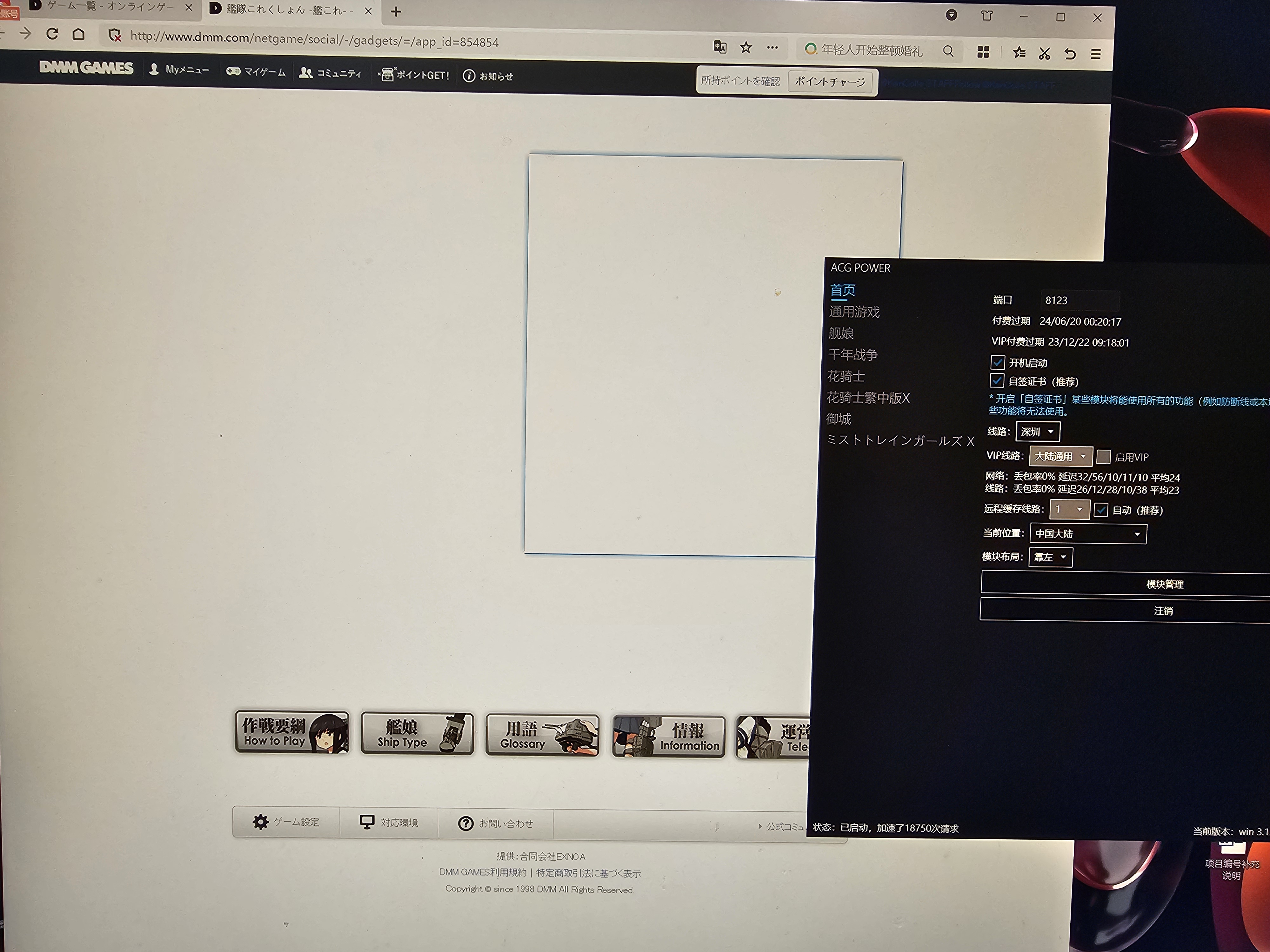Click the scissors screenshot tool icon
This screenshot has height=952, width=1270.
pos(1044,54)
